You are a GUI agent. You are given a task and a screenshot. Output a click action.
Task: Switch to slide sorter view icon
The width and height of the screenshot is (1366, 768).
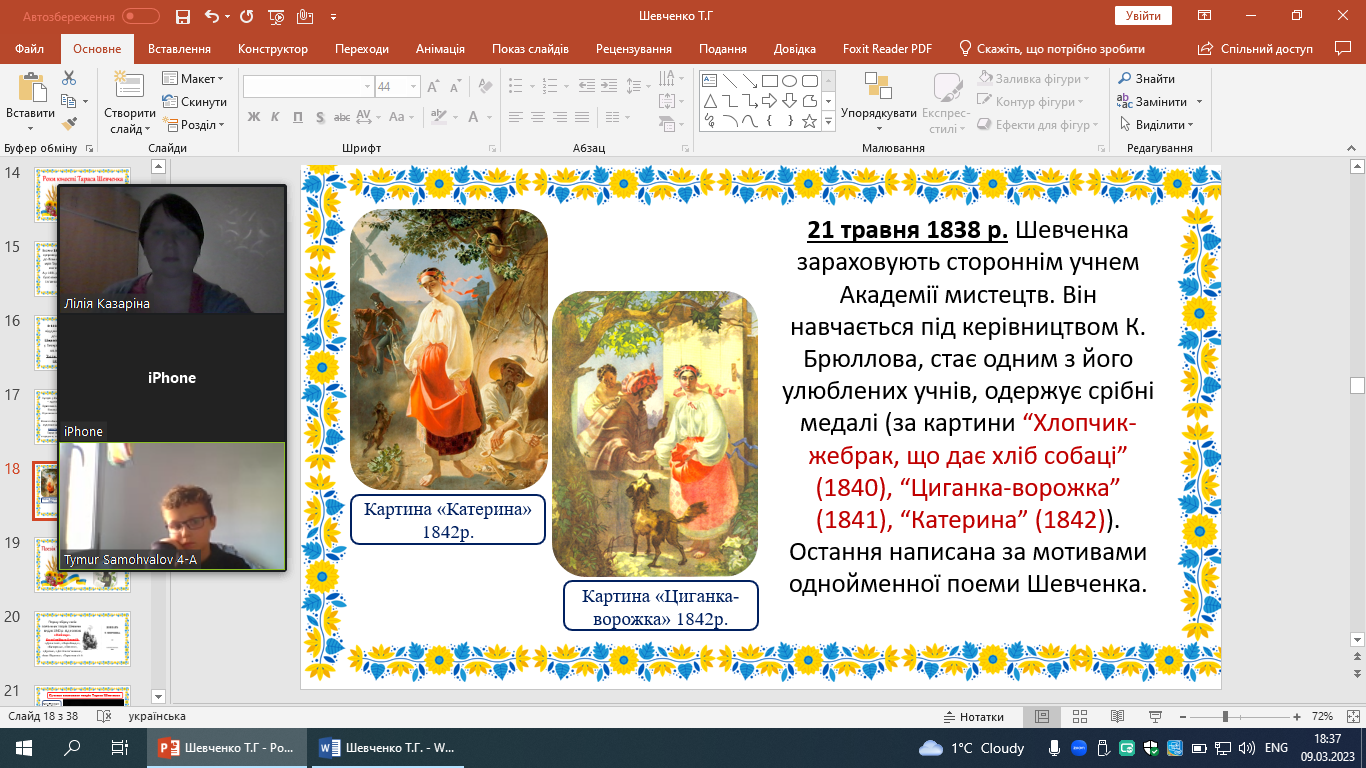point(1079,717)
